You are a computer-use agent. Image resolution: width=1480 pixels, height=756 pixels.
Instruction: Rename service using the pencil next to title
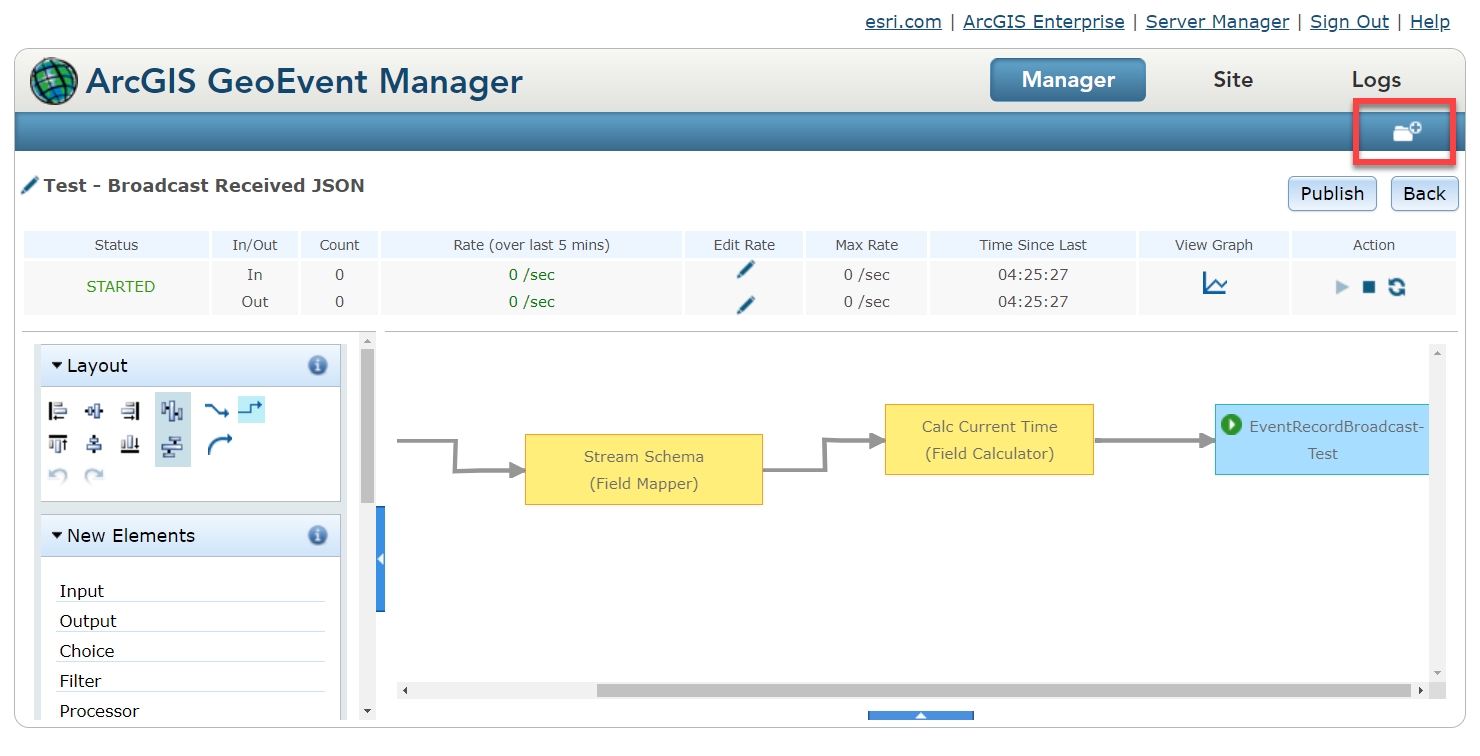pyautogui.click(x=30, y=184)
